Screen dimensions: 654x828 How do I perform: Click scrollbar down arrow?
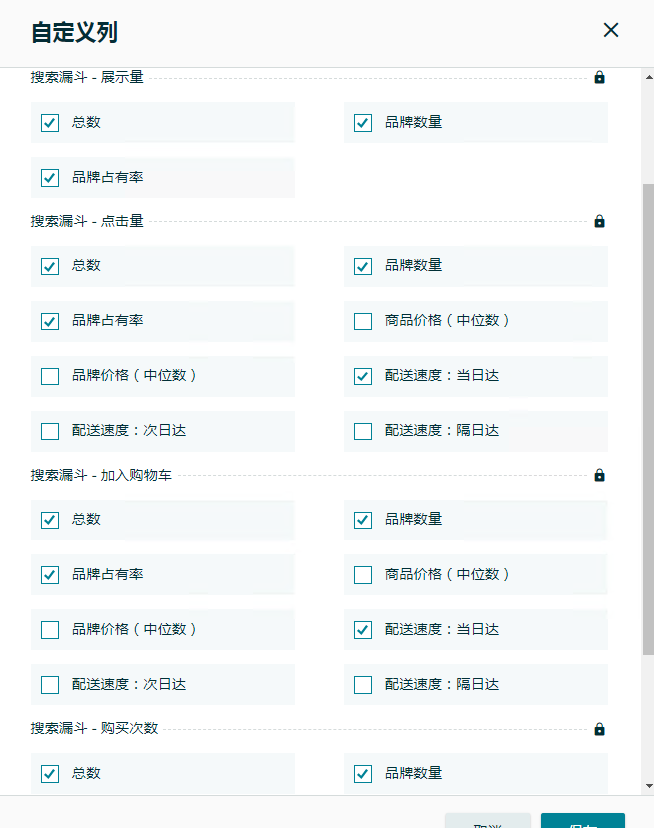[x=649, y=786]
